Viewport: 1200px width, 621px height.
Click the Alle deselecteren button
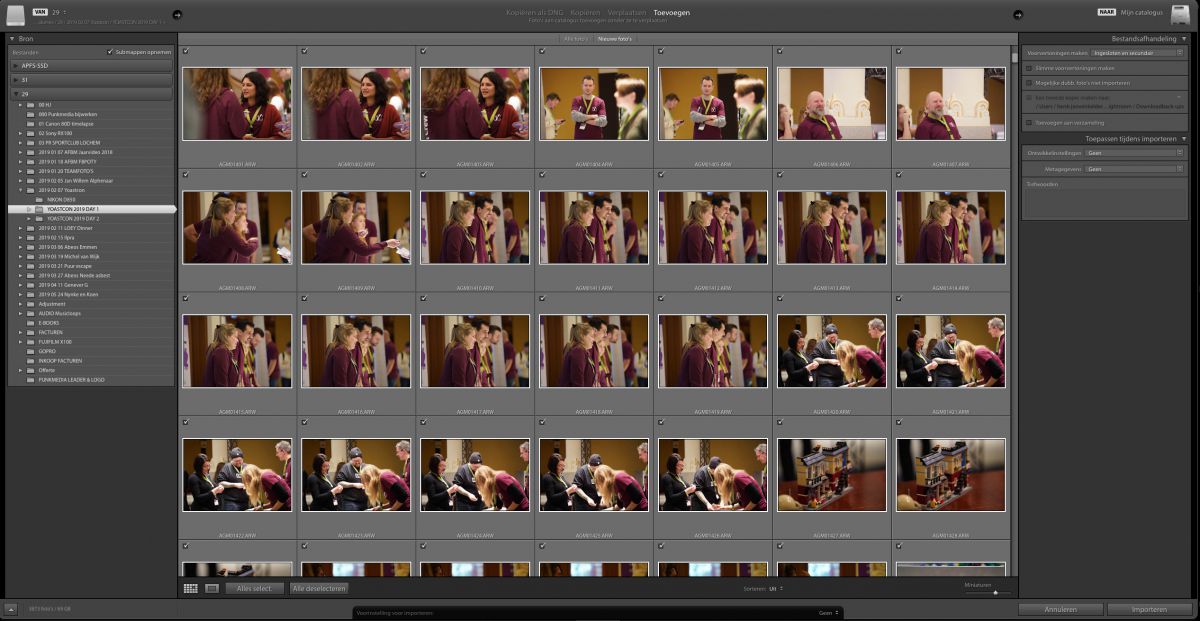click(x=319, y=589)
